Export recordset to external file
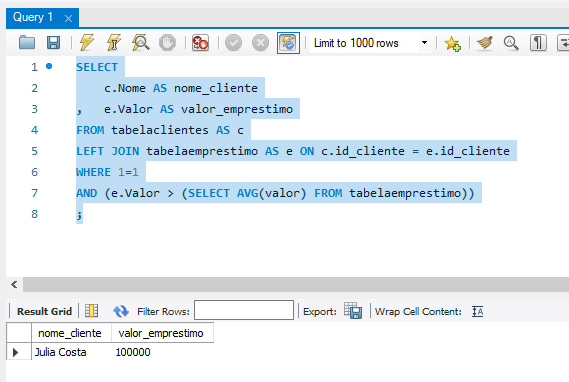 pyautogui.click(x=353, y=311)
